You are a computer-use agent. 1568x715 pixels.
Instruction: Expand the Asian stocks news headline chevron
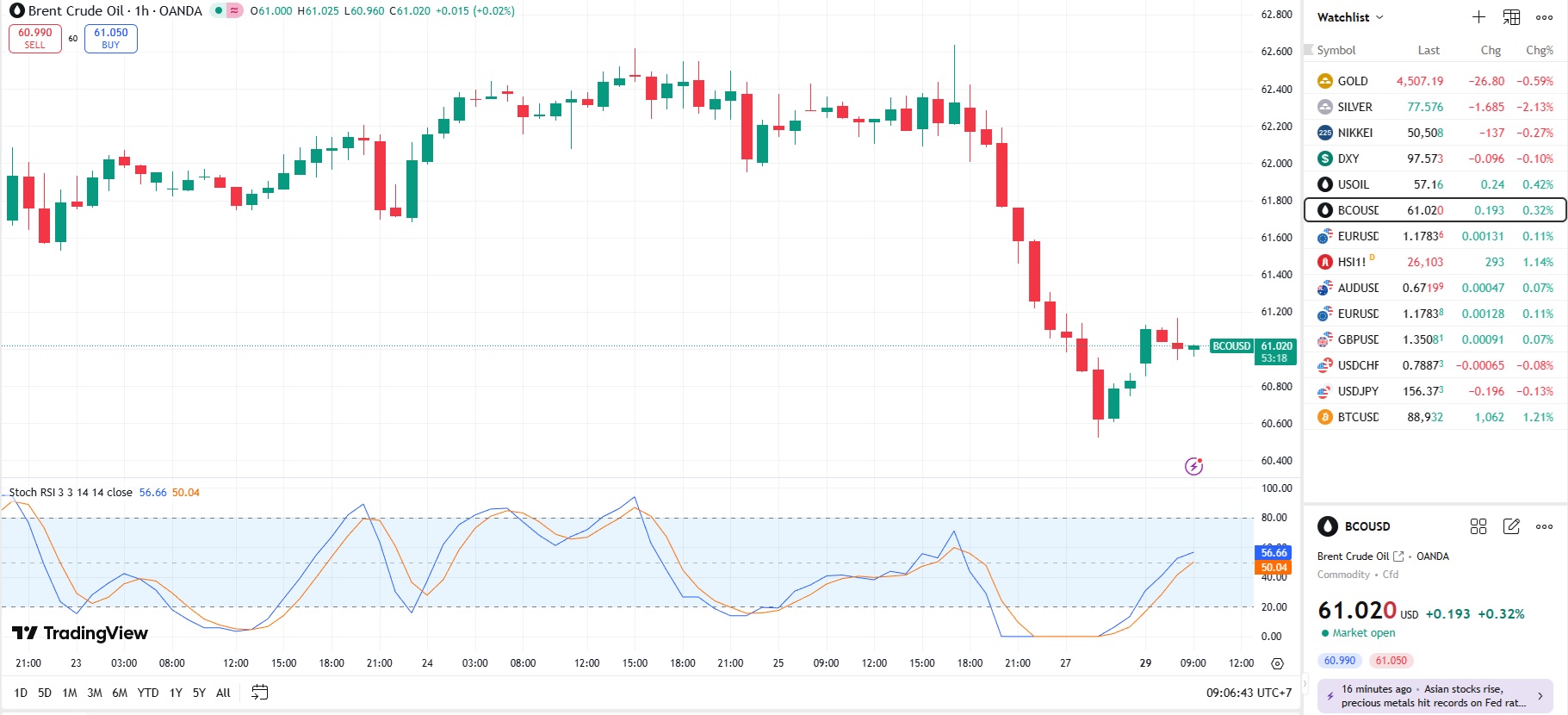click(x=1540, y=696)
